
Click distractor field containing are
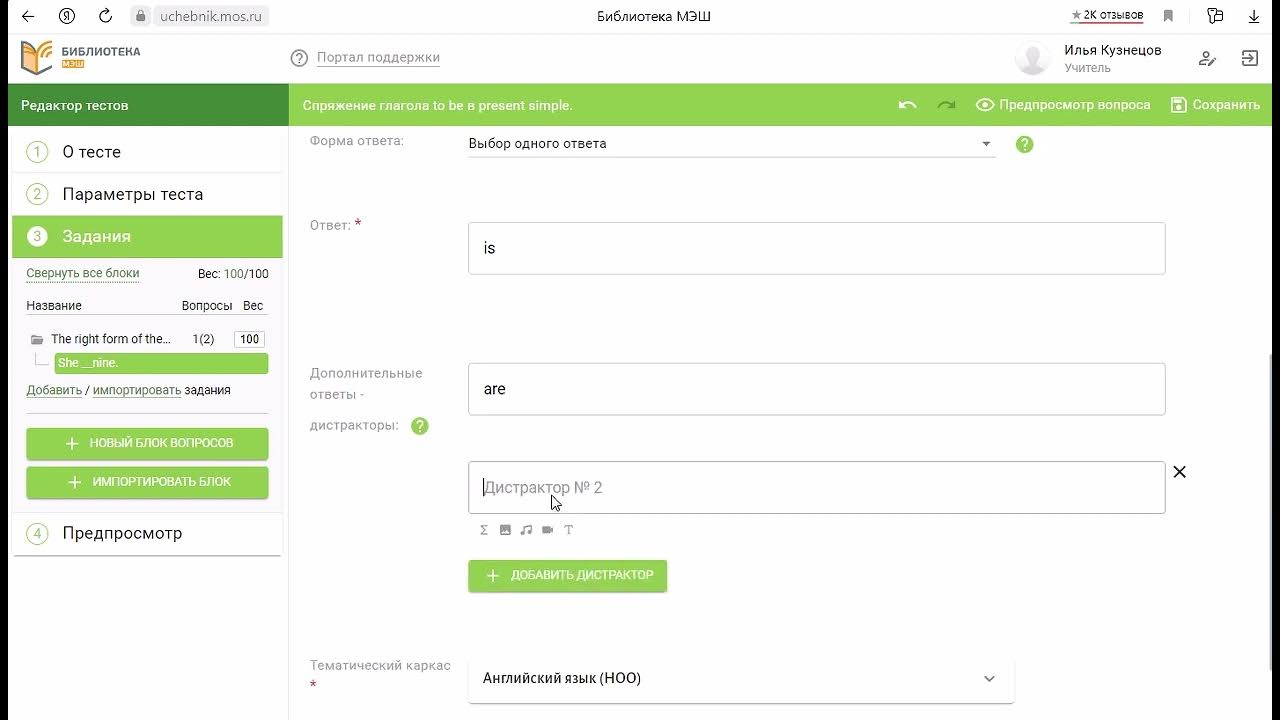pos(816,389)
